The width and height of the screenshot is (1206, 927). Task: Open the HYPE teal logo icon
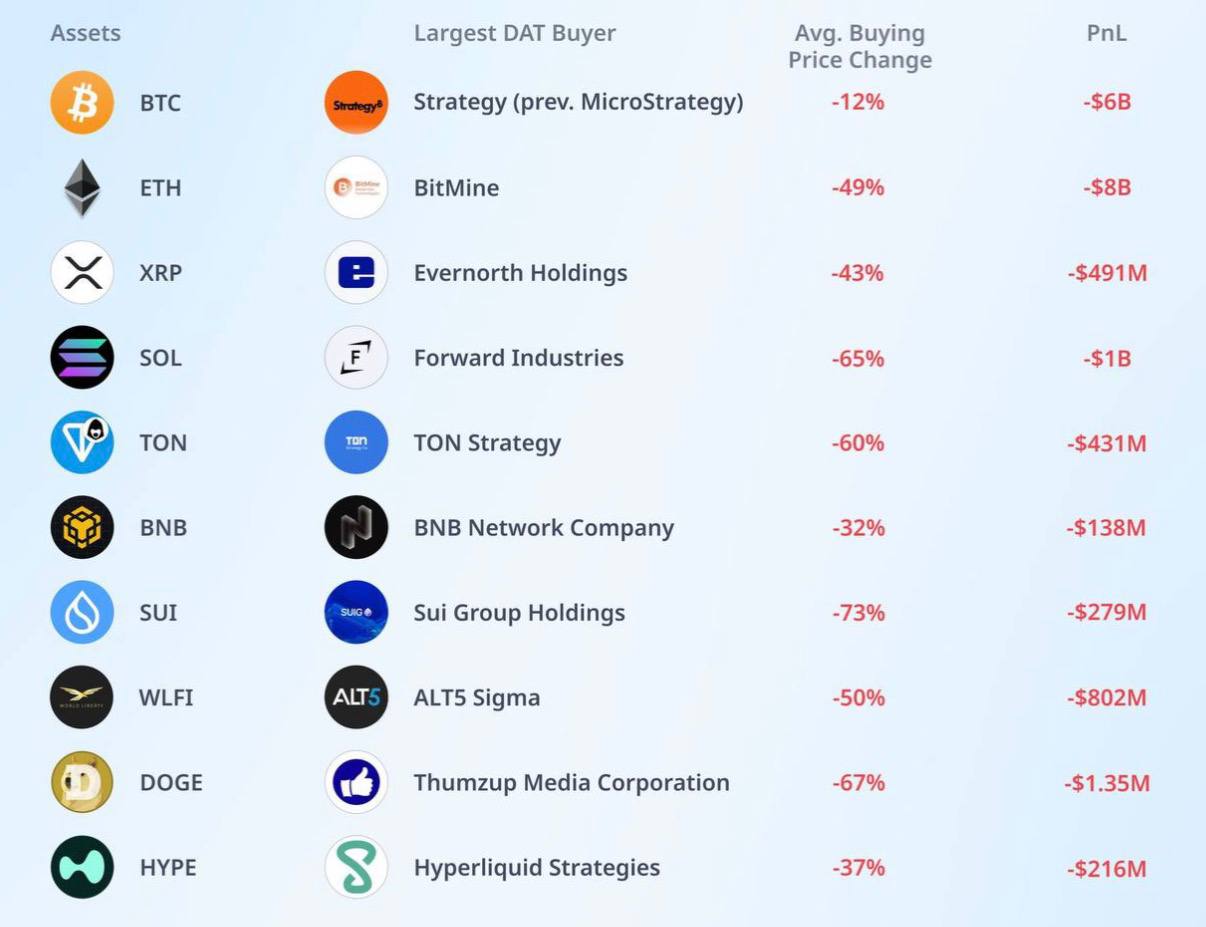(x=82, y=867)
